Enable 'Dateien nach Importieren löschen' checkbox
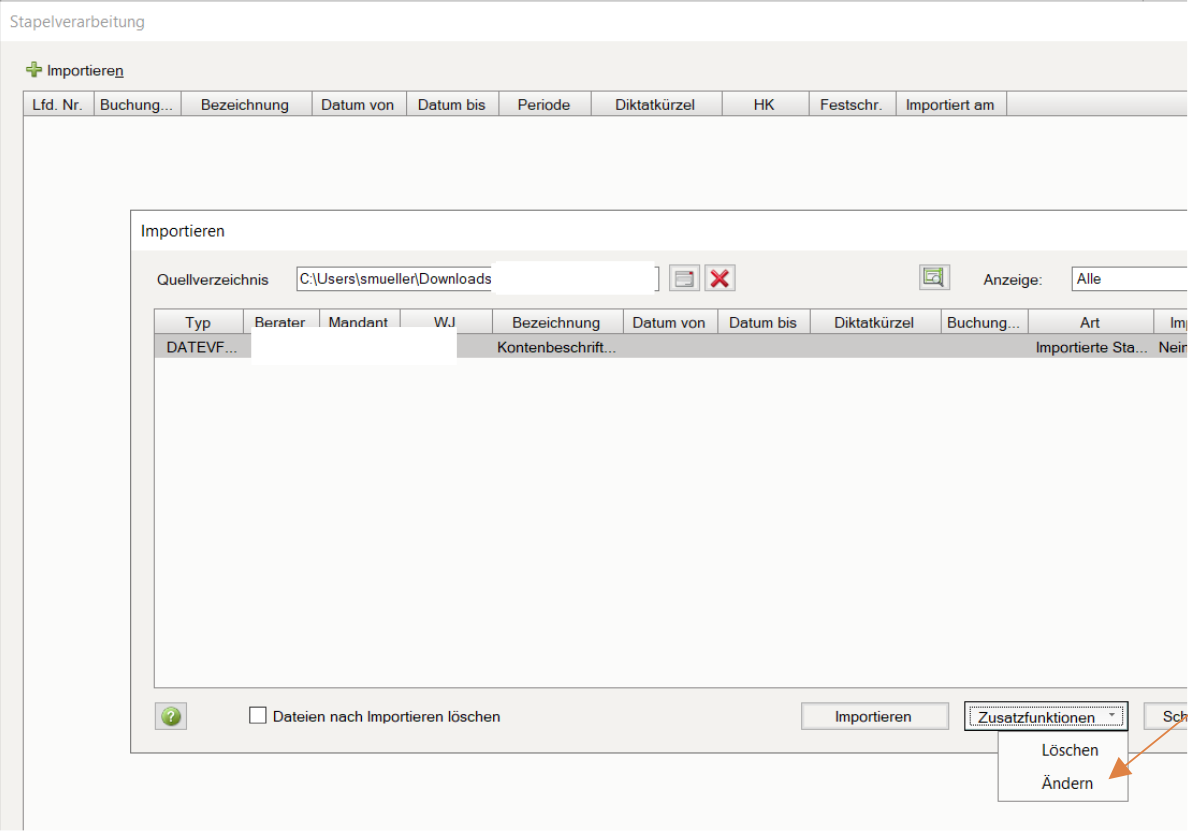Screen dimensions: 1188x832 click(x=258, y=716)
